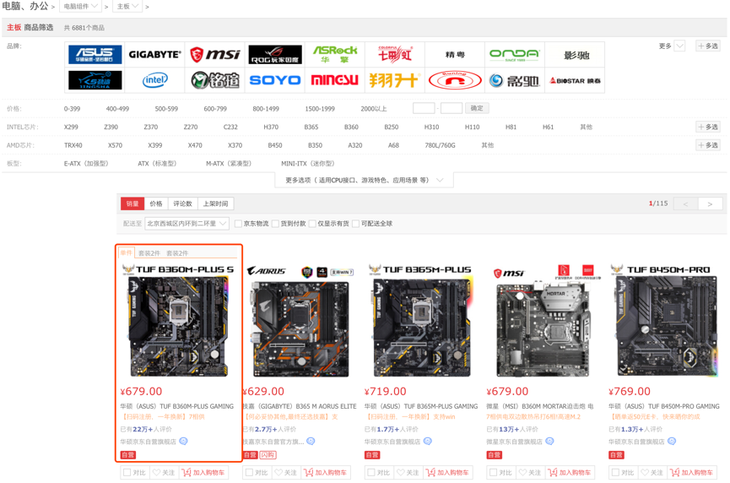Select the ROG brand logo
730x483 pixels.
(x=275, y=54)
